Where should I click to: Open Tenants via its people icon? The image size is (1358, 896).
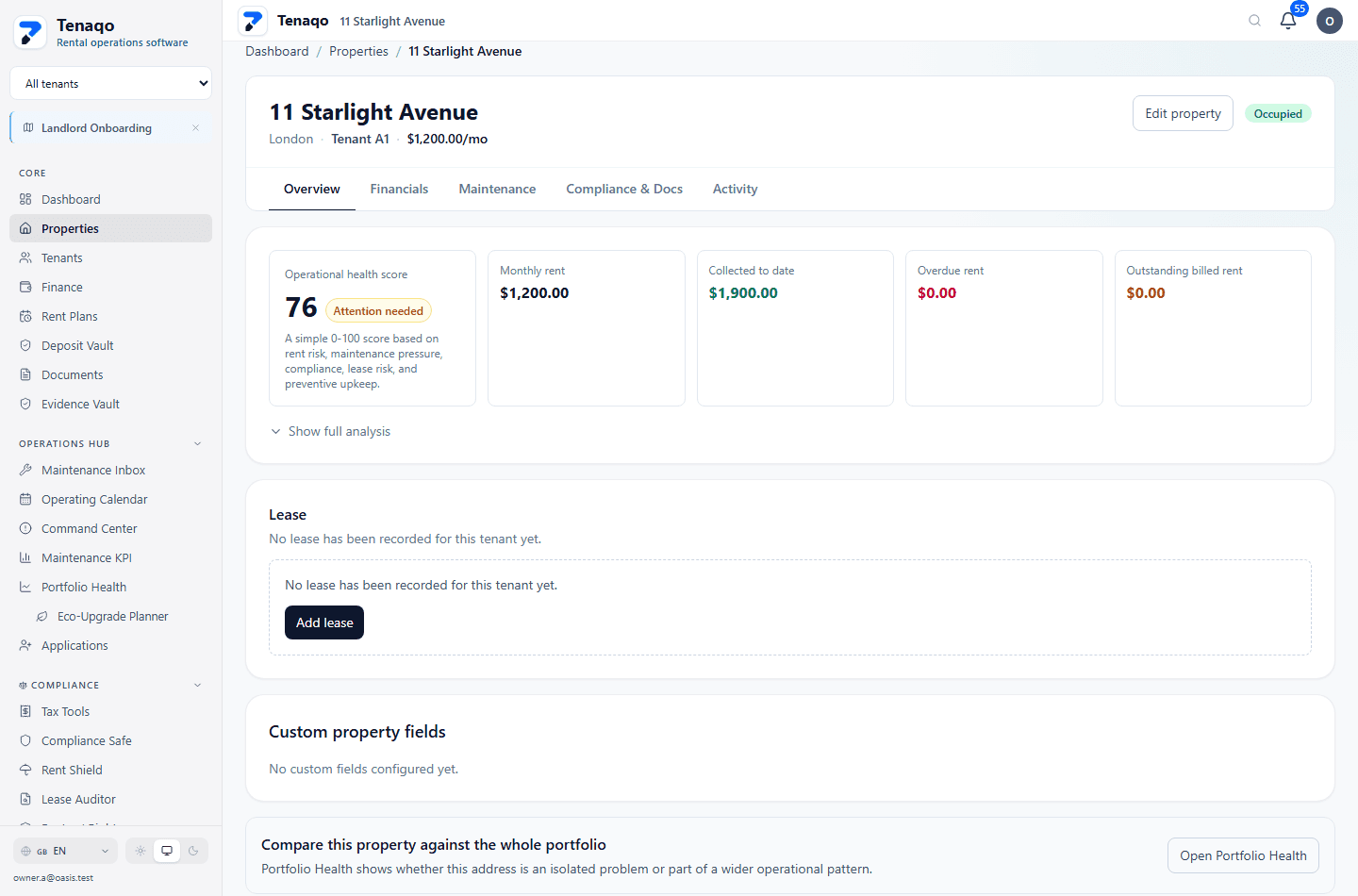pos(25,257)
